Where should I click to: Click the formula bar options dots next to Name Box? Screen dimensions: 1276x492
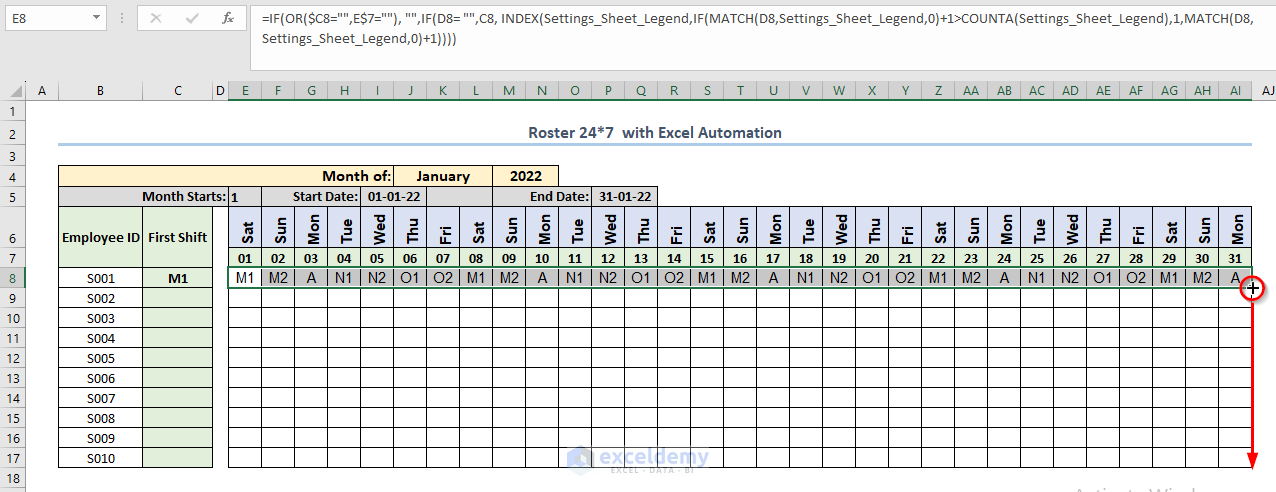[121, 18]
